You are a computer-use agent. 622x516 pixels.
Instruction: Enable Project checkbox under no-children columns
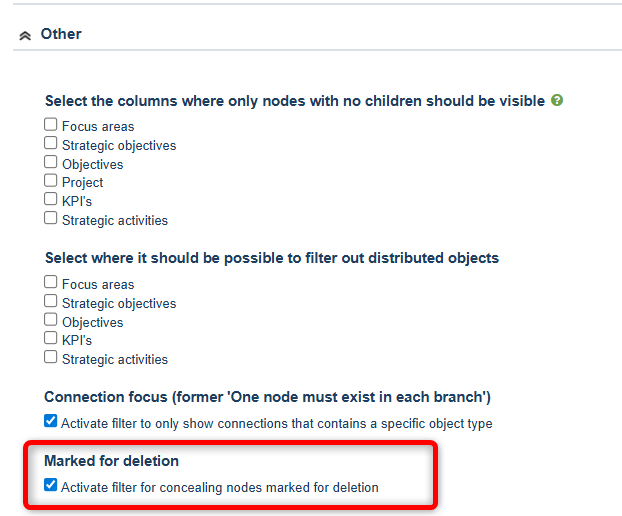(51, 181)
